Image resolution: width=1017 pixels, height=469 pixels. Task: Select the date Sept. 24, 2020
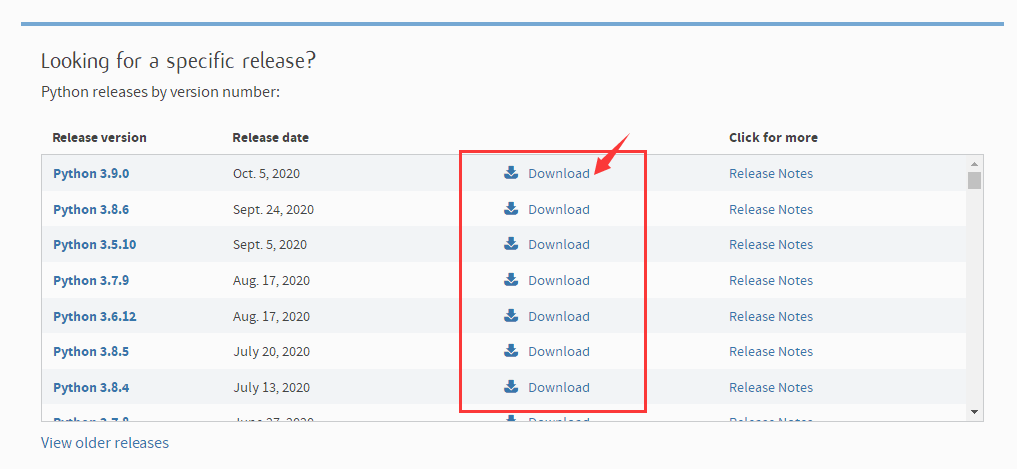(274, 210)
